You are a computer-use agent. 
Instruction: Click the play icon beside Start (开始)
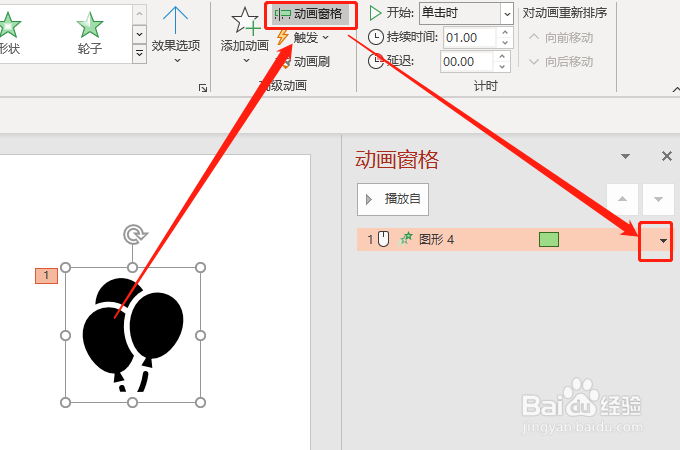coord(375,13)
